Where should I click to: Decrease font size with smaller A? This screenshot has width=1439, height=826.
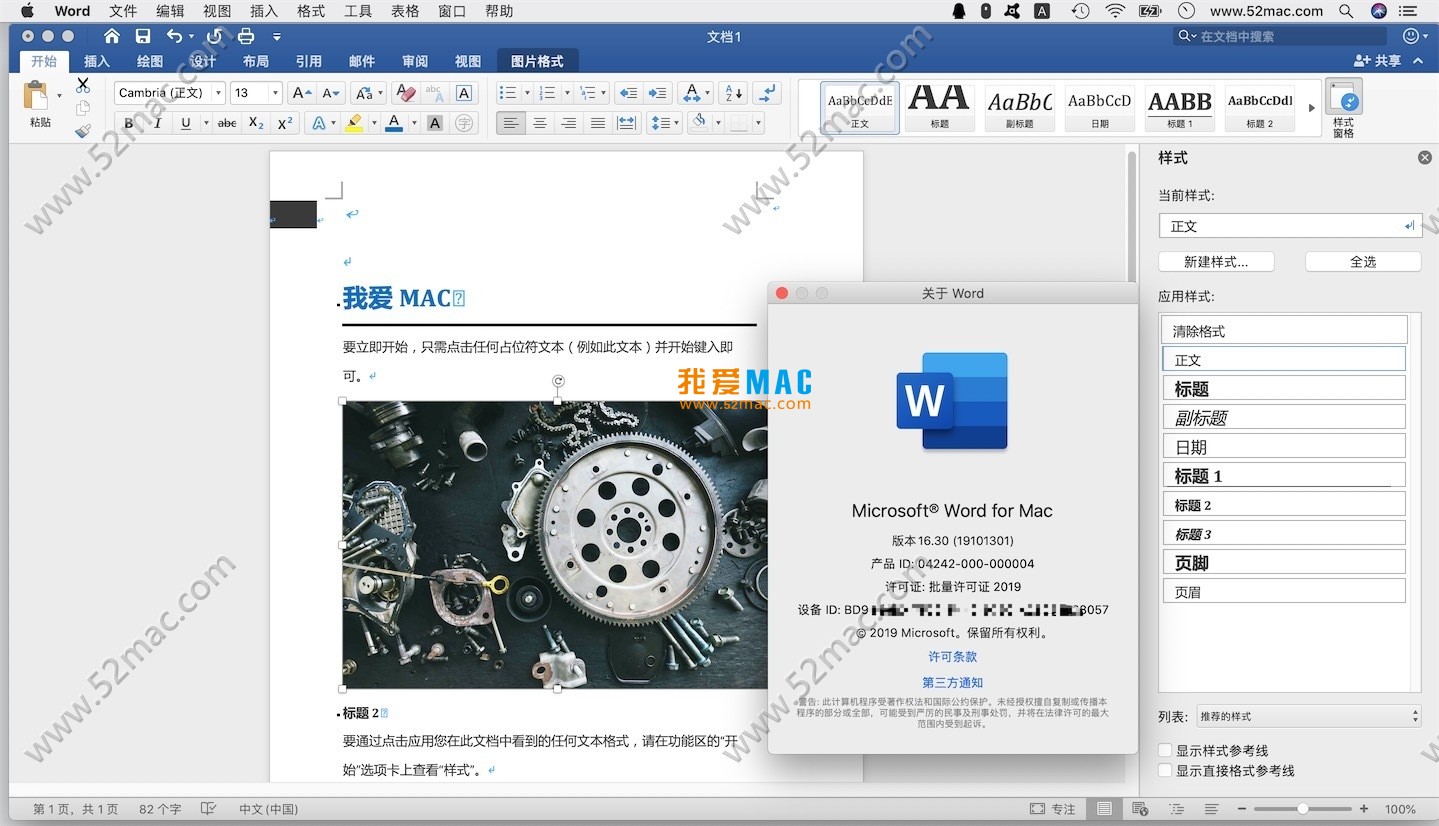(x=332, y=93)
